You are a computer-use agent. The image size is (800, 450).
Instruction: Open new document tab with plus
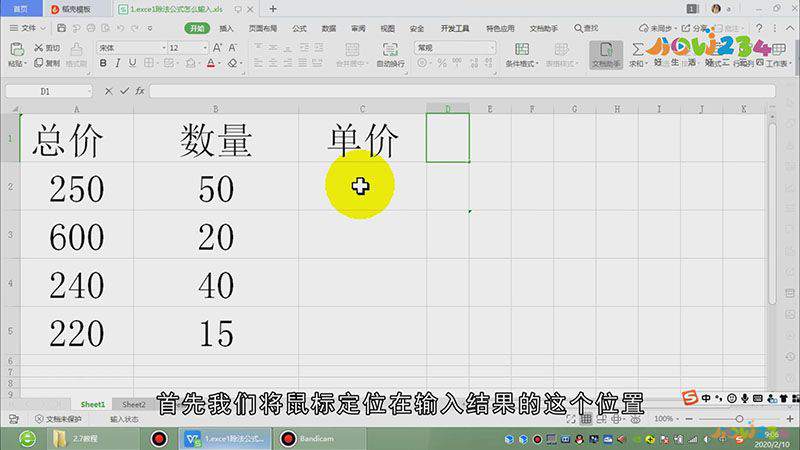273,9
